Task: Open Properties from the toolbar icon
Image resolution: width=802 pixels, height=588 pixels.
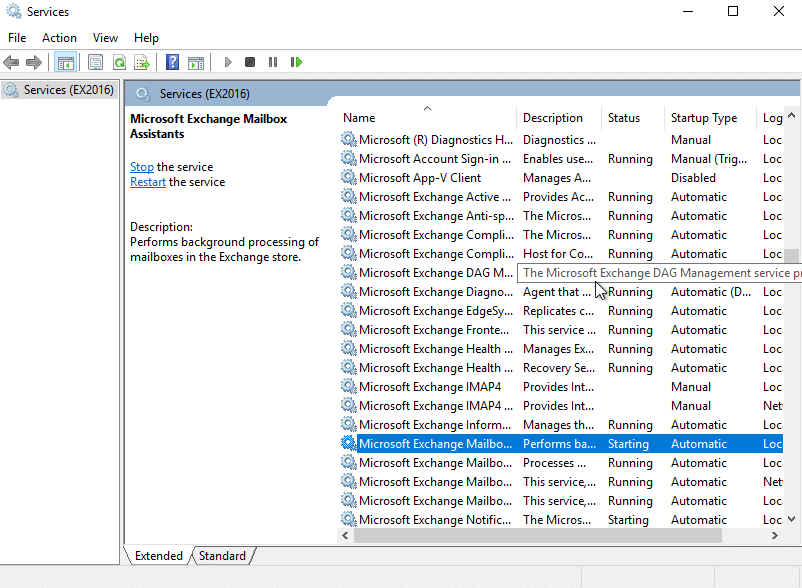Action: click(x=96, y=62)
